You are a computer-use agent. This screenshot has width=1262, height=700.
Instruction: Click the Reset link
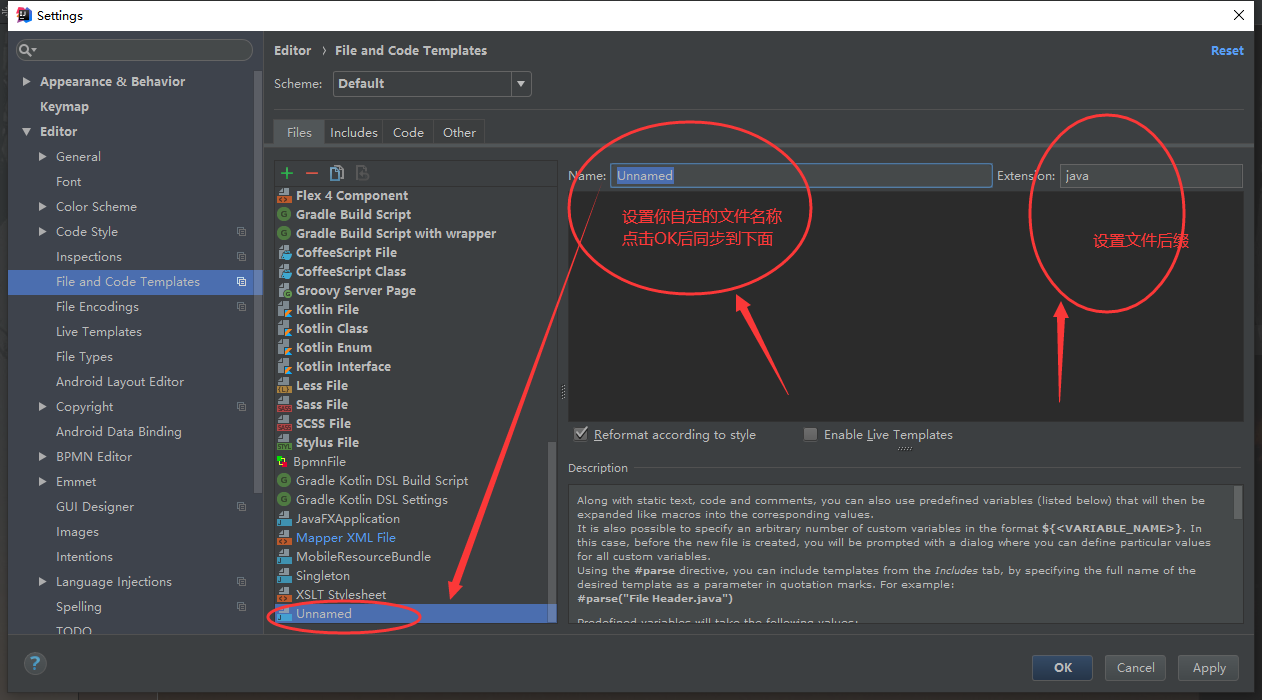[1227, 51]
